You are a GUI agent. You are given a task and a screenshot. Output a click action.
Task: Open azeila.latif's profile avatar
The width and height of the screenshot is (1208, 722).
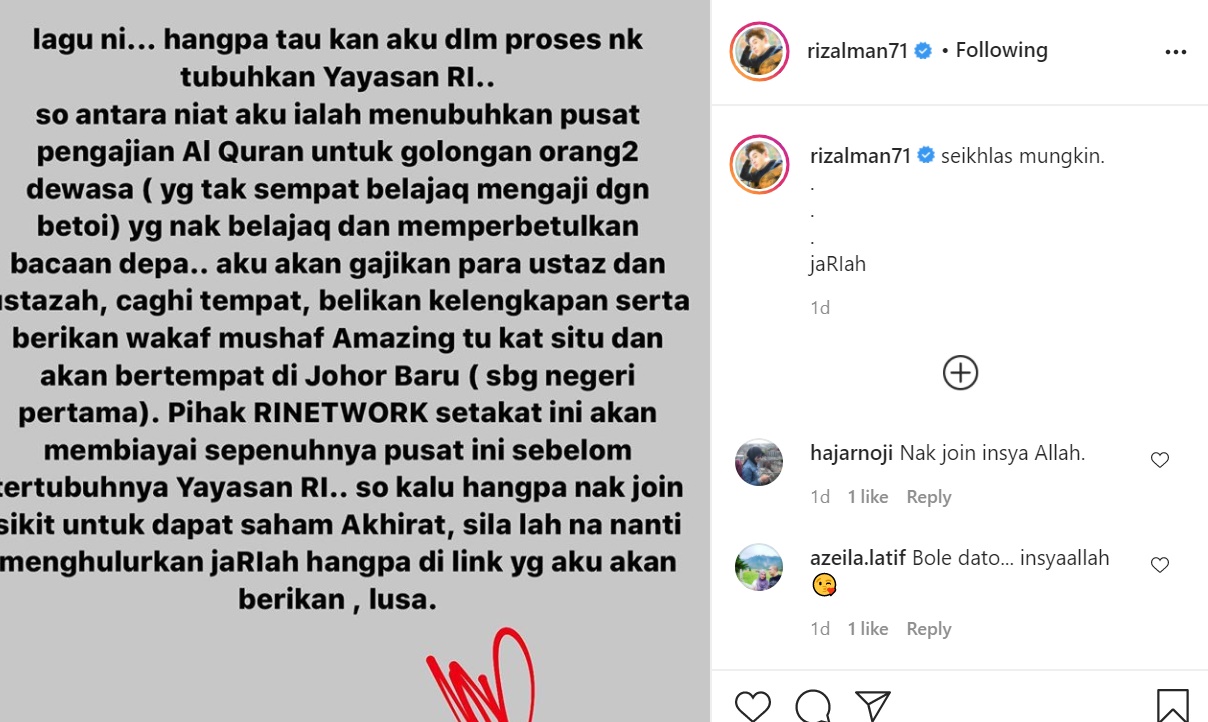click(x=759, y=567)
